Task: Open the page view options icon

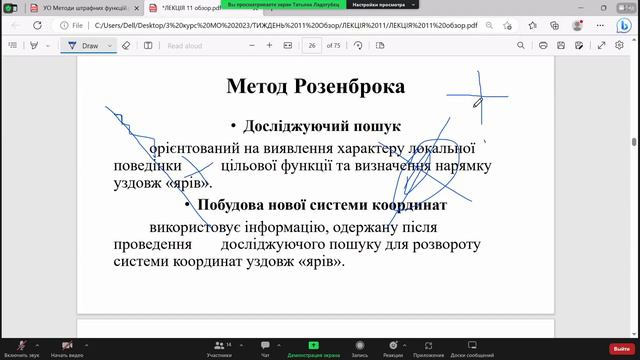Action: pyautogui.click(x=380, y=45)
